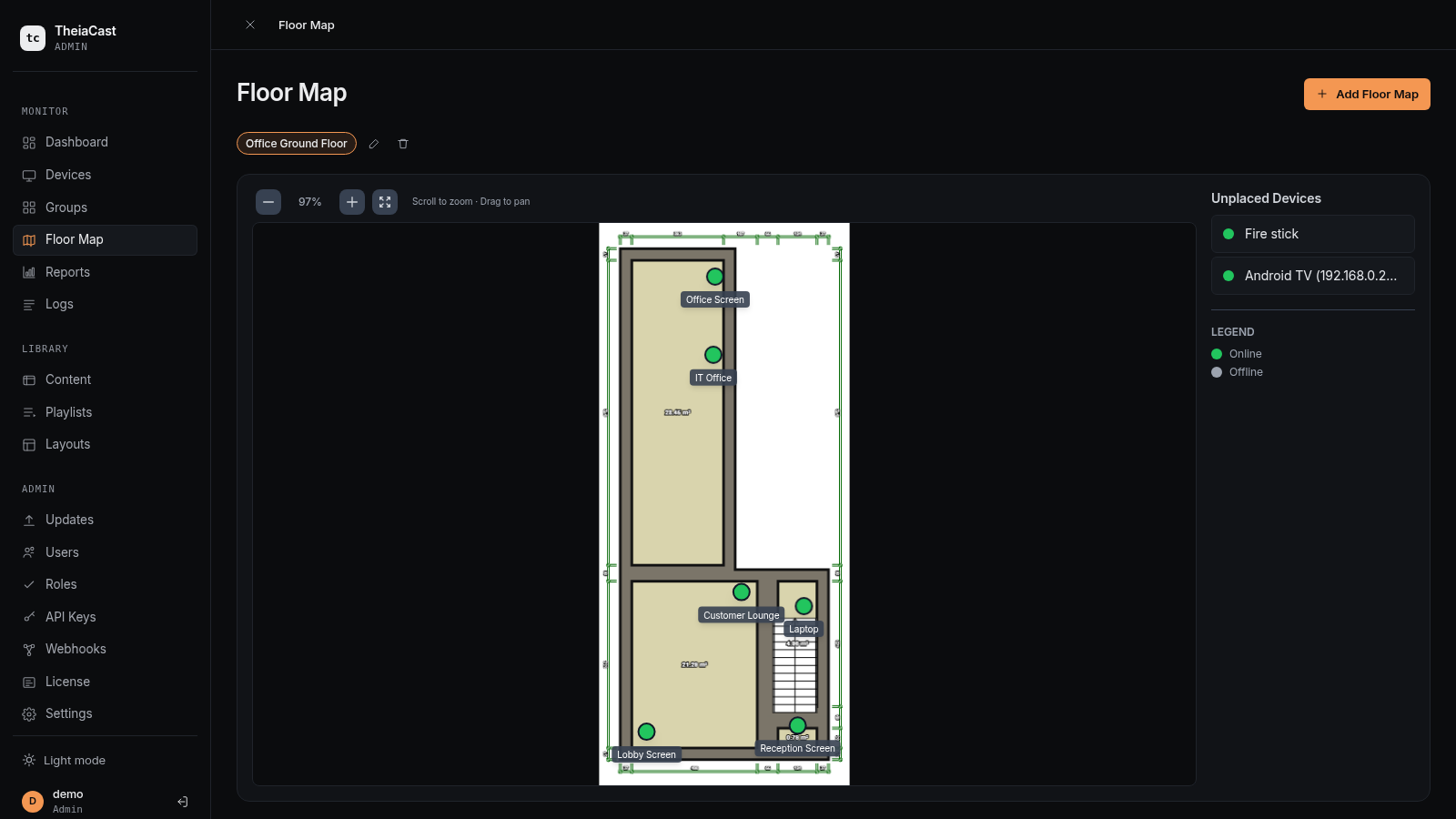Select the Fire stick unplaced device
This screenshot has height=819, width=1456.
point(1313,234)
